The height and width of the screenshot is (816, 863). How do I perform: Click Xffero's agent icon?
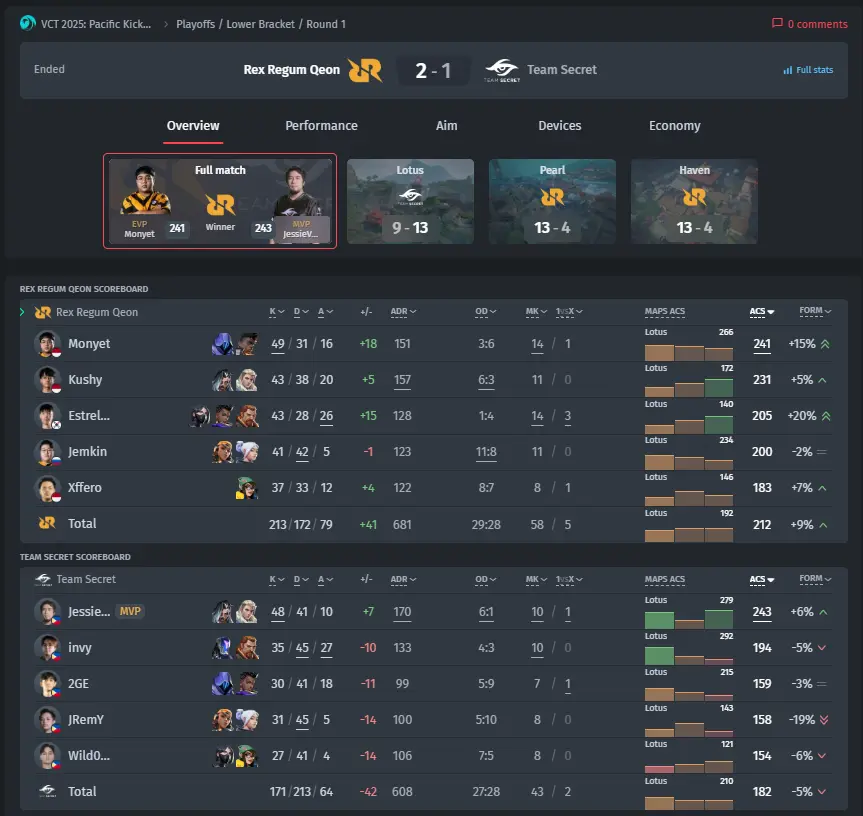coord(247,488)
